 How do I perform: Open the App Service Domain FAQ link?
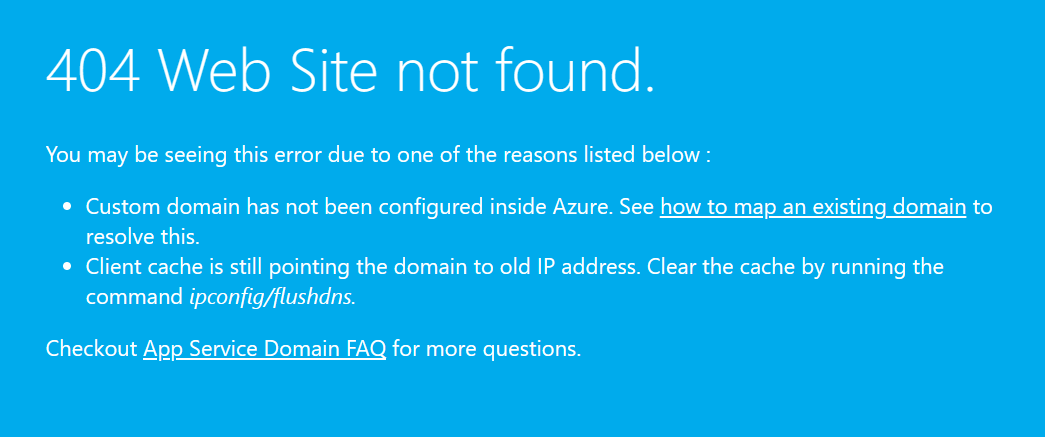click(264, 349)
